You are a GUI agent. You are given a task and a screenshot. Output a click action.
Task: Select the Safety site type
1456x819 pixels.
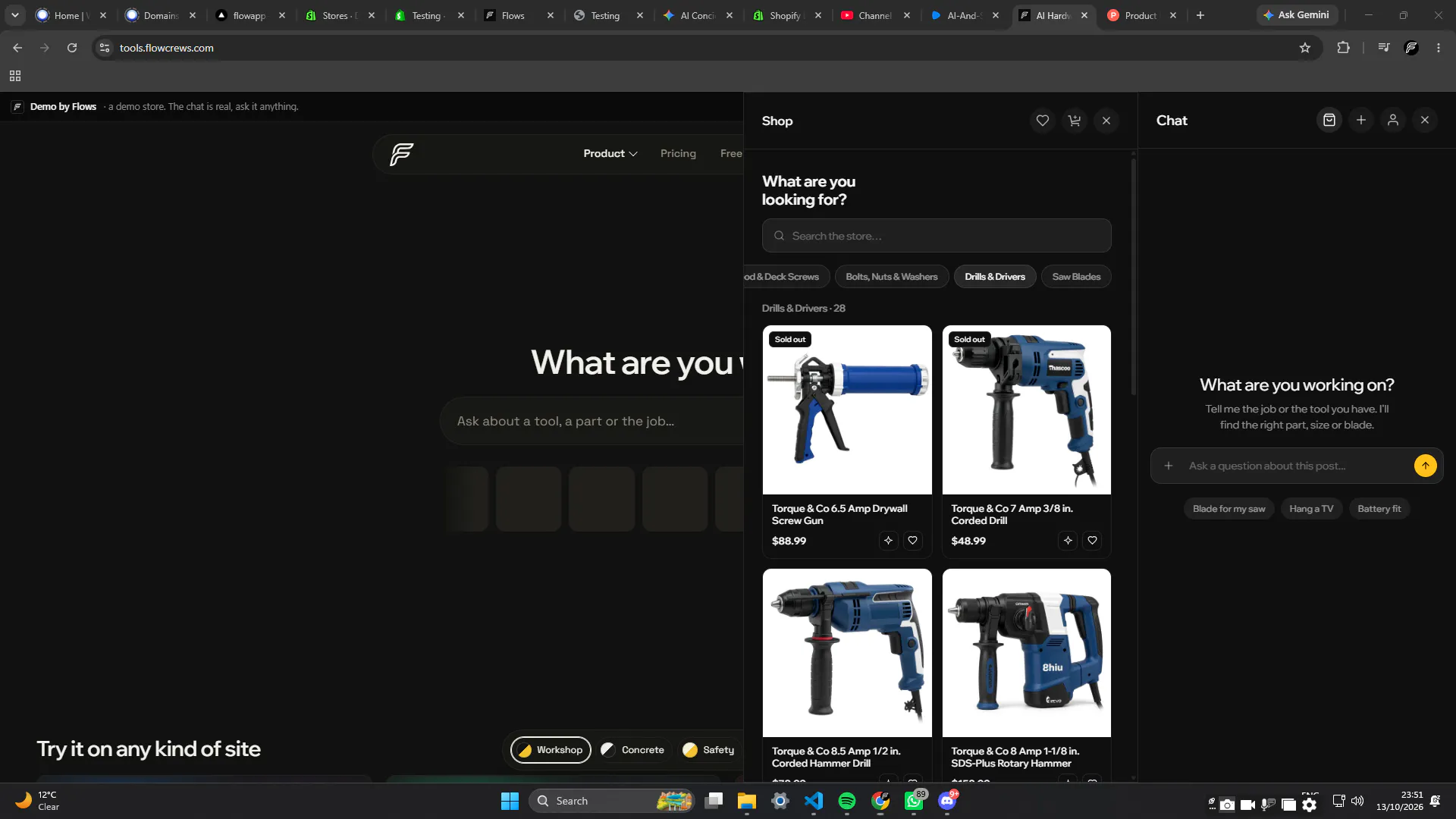(x=709, y=750)
